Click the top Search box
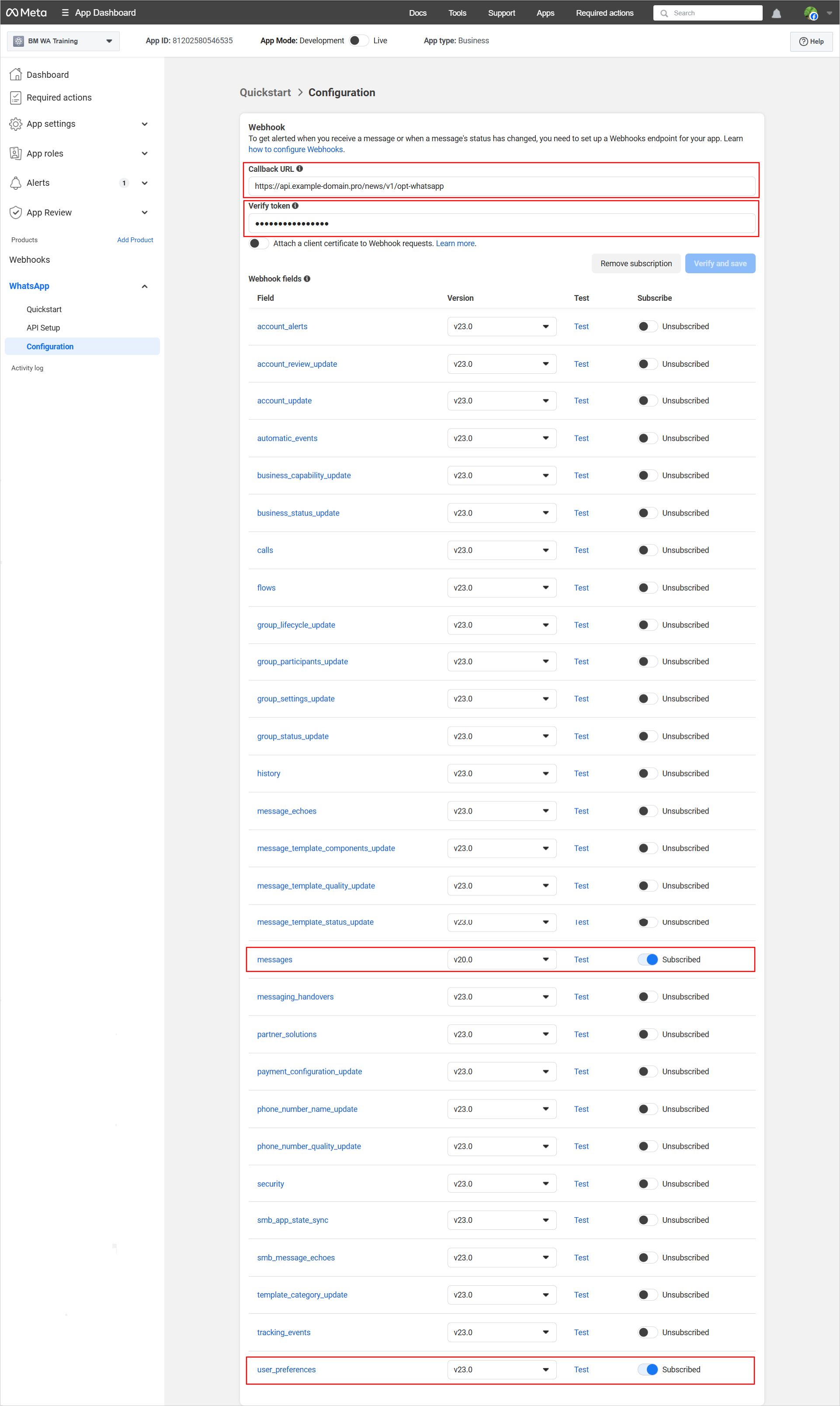Viewport: 840px width, 1406px height. (708, 13)
